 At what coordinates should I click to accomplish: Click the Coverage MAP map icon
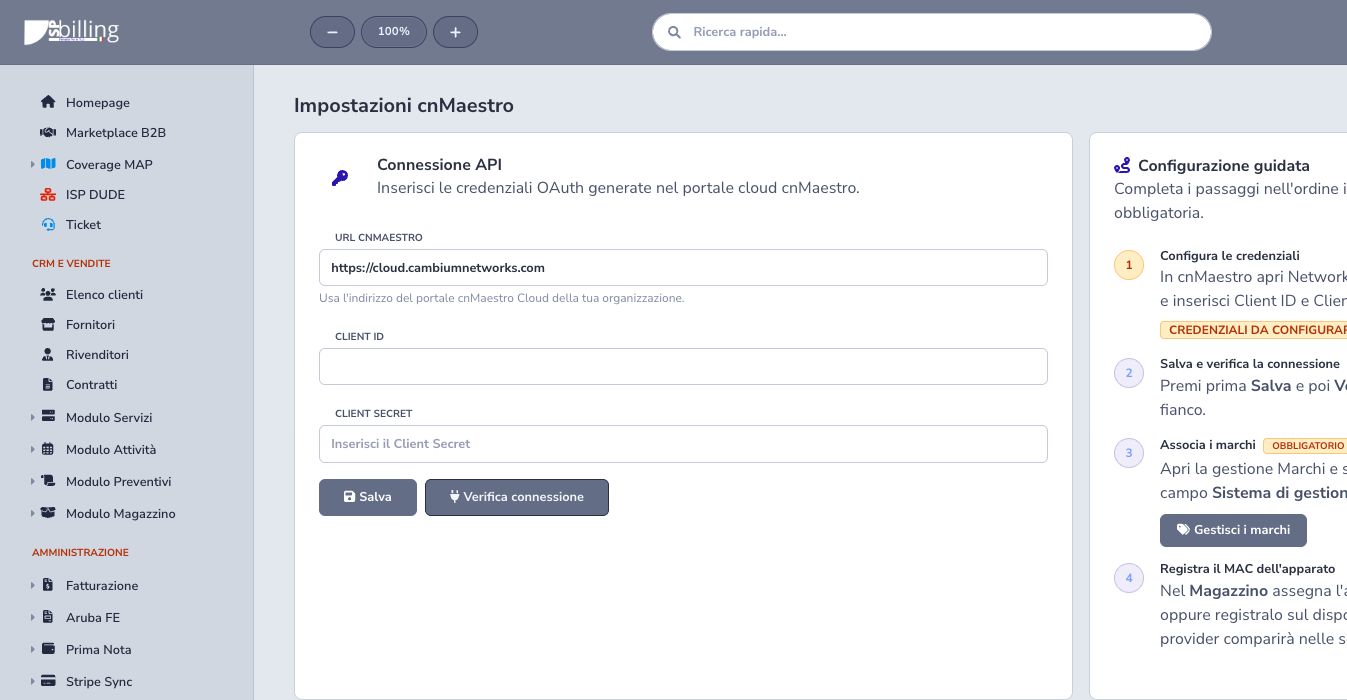(48, 164)
